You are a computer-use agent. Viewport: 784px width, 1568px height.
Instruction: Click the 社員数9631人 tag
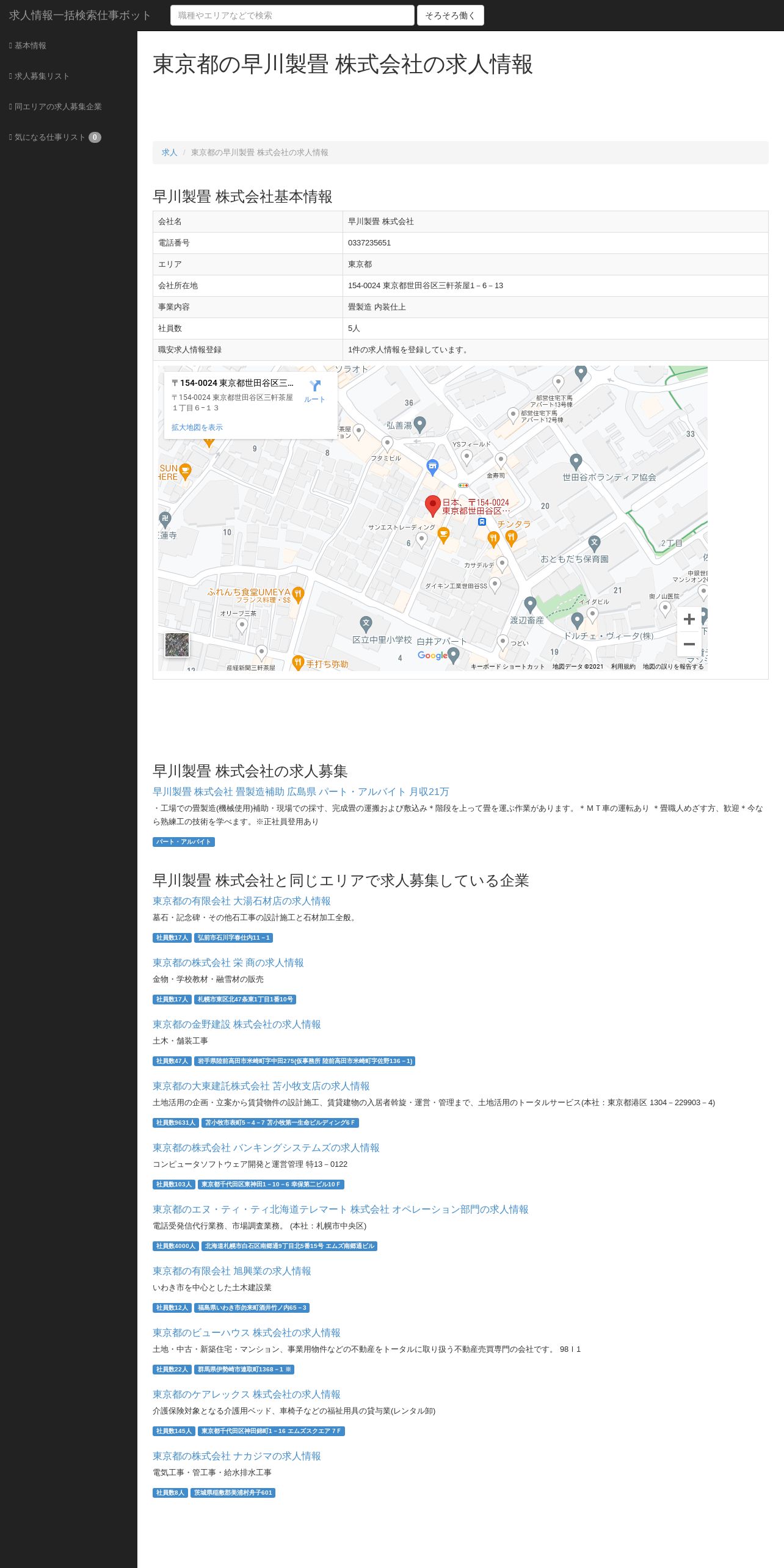175,1123
